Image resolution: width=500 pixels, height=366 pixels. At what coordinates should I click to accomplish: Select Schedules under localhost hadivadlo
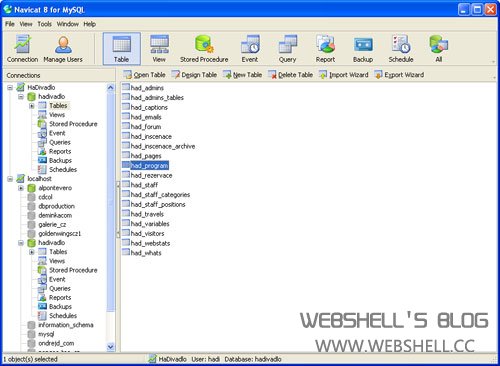tap(63, 316)
